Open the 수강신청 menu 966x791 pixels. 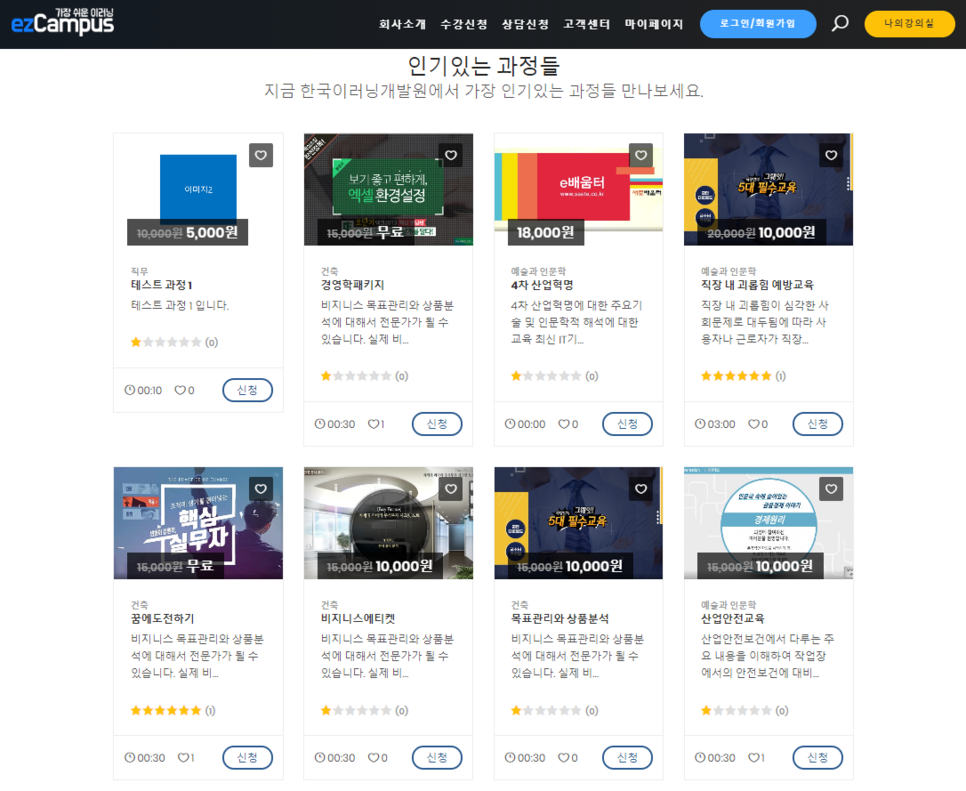coord(464,24)
